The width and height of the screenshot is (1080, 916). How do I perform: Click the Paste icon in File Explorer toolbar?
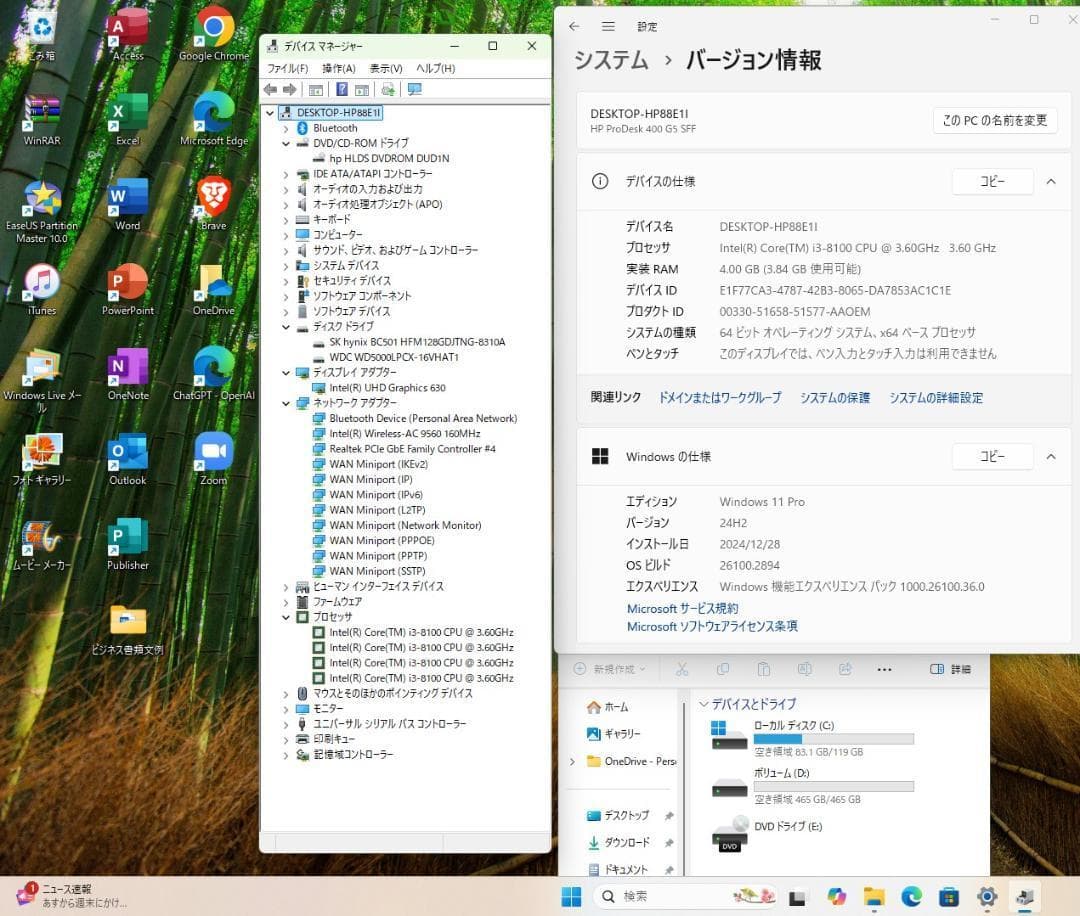tap(764, 669)
